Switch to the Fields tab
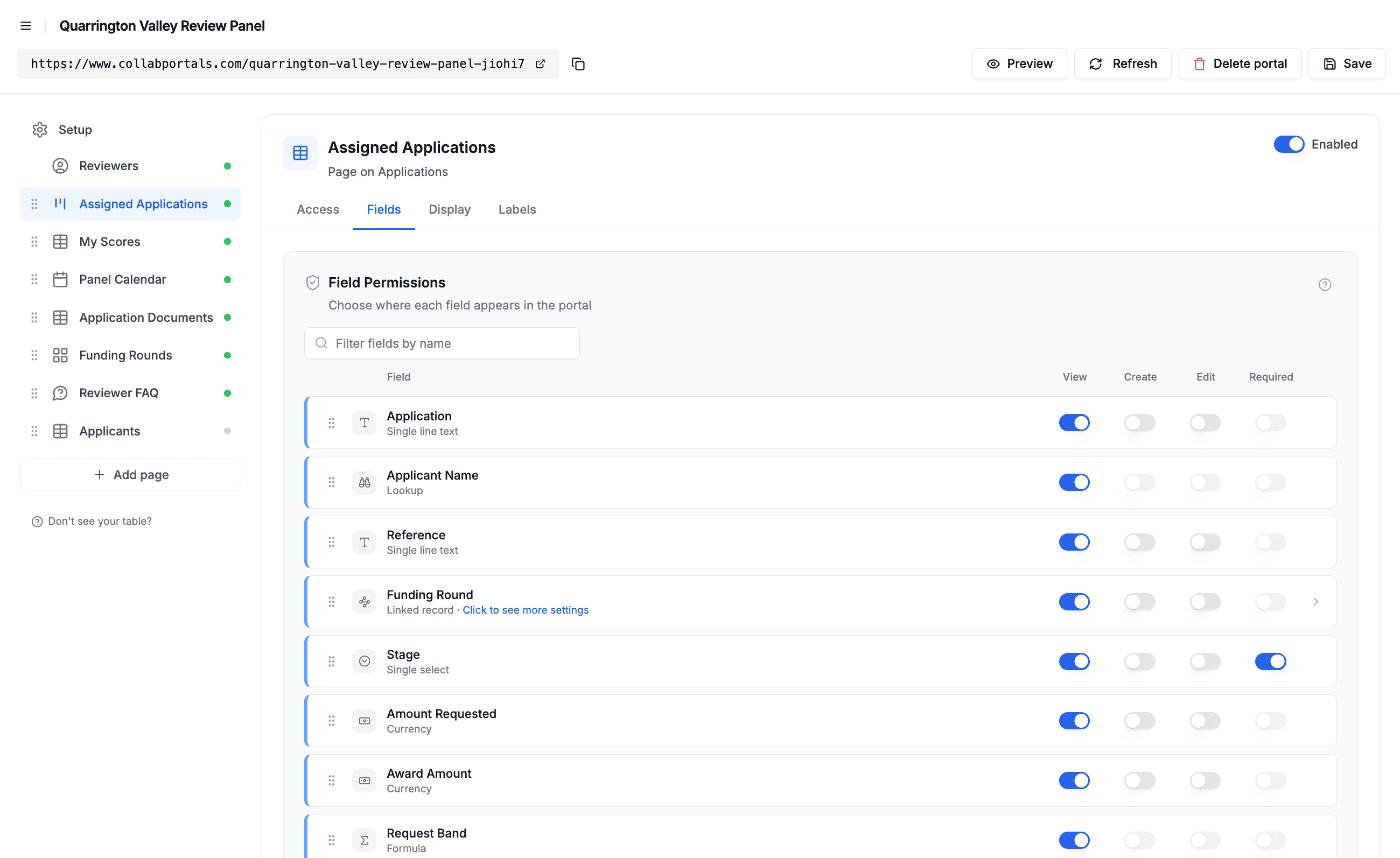Screen dimensions: 1400x858 pos(384,210)
